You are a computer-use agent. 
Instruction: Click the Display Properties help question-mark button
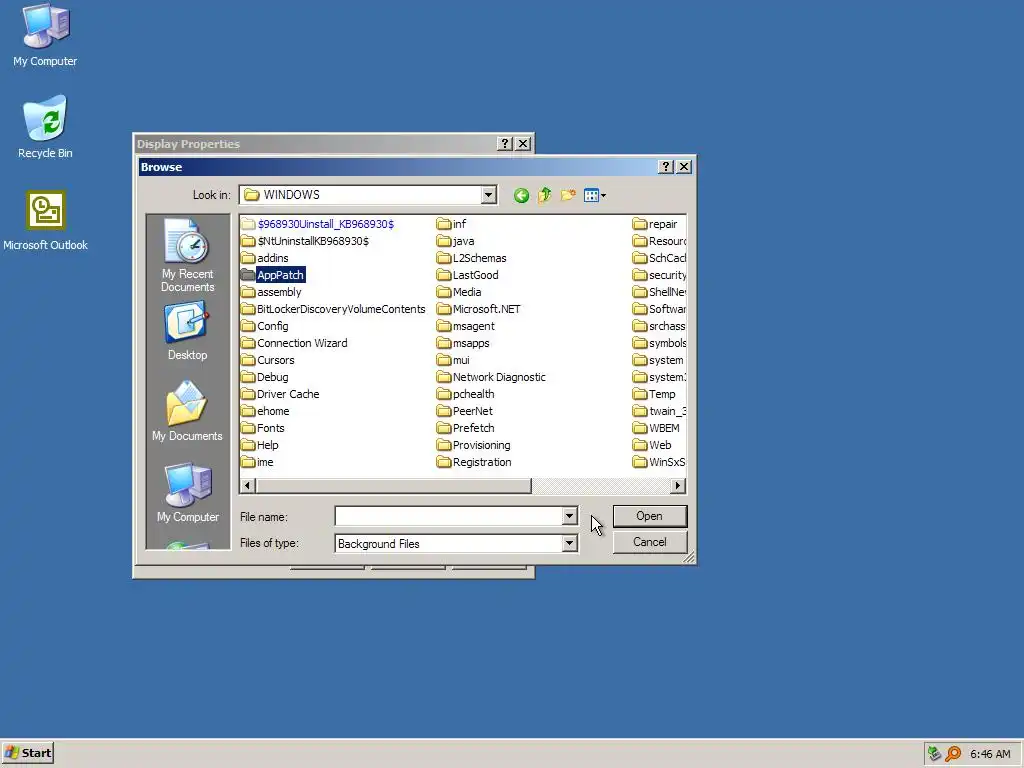coord(504,144)
